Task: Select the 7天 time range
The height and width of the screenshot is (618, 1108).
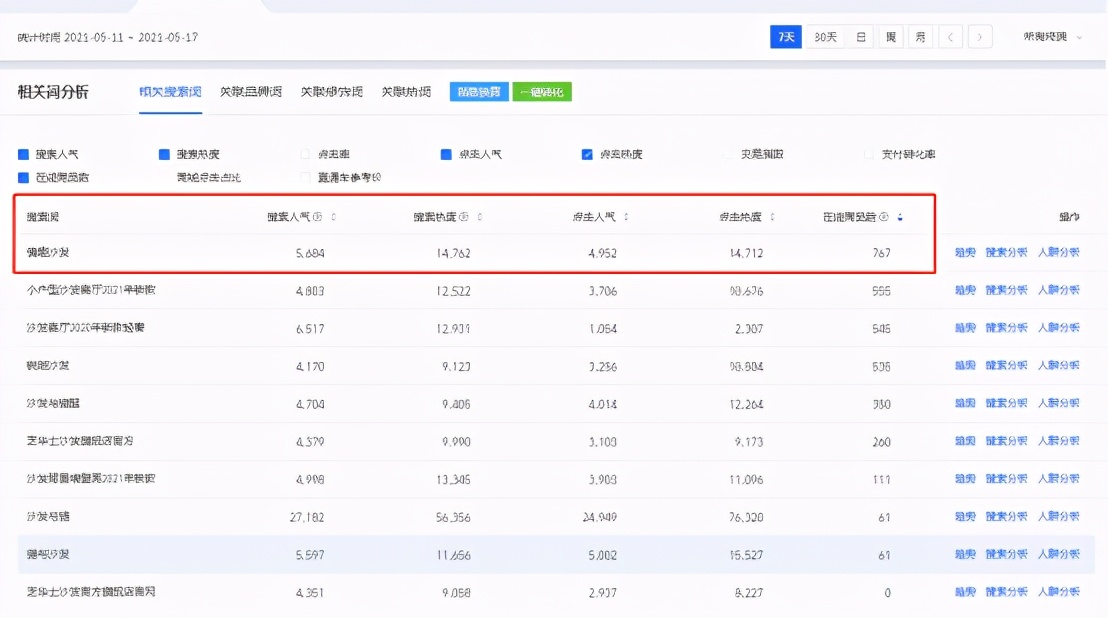Action: (x=784, y=35)
